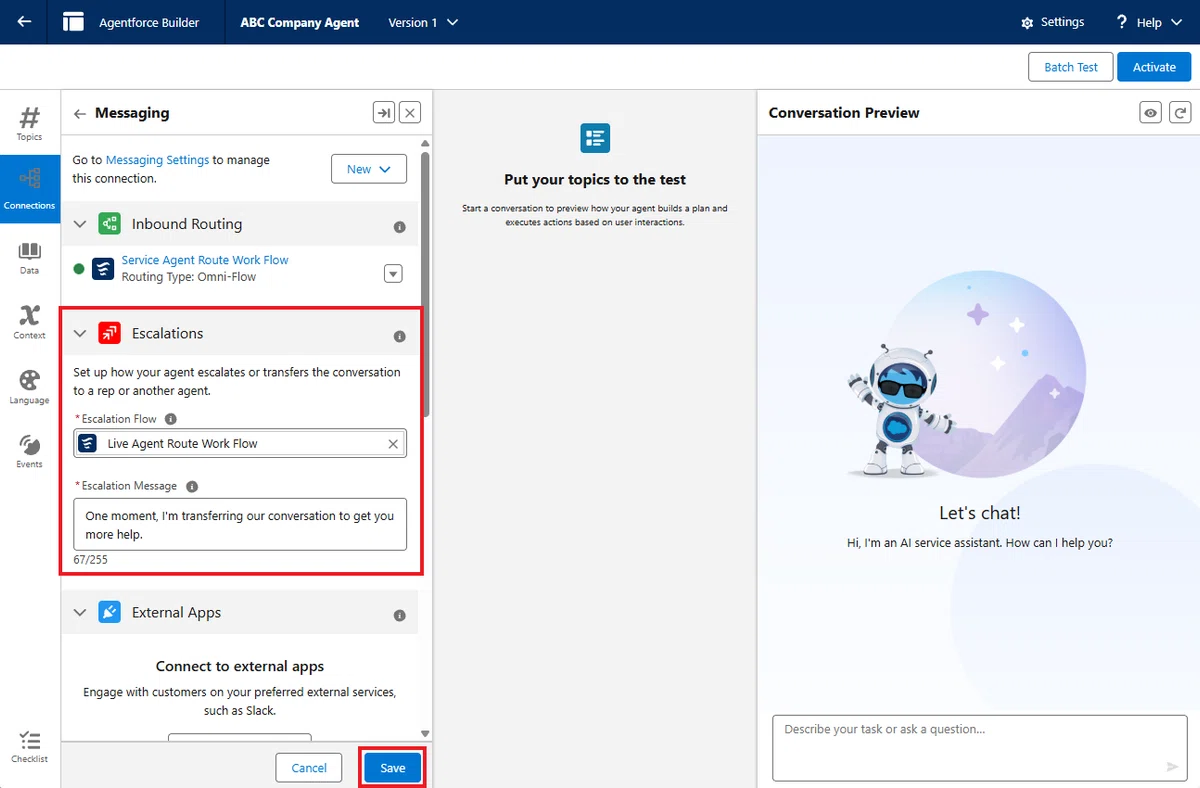
Task: Edit the Escalation Message text box
Action: (x=240, y=524)
